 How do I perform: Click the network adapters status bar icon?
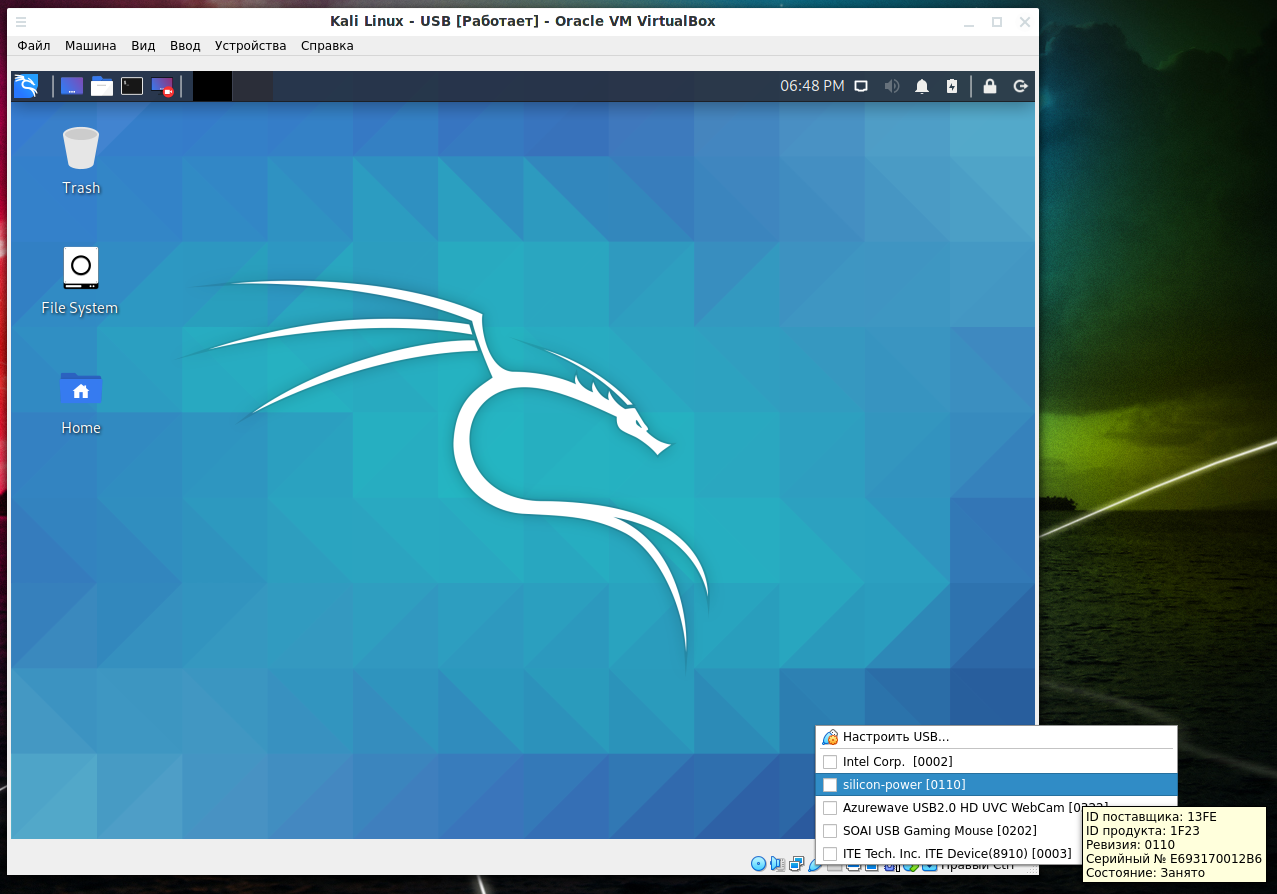[x=796, y=864]
